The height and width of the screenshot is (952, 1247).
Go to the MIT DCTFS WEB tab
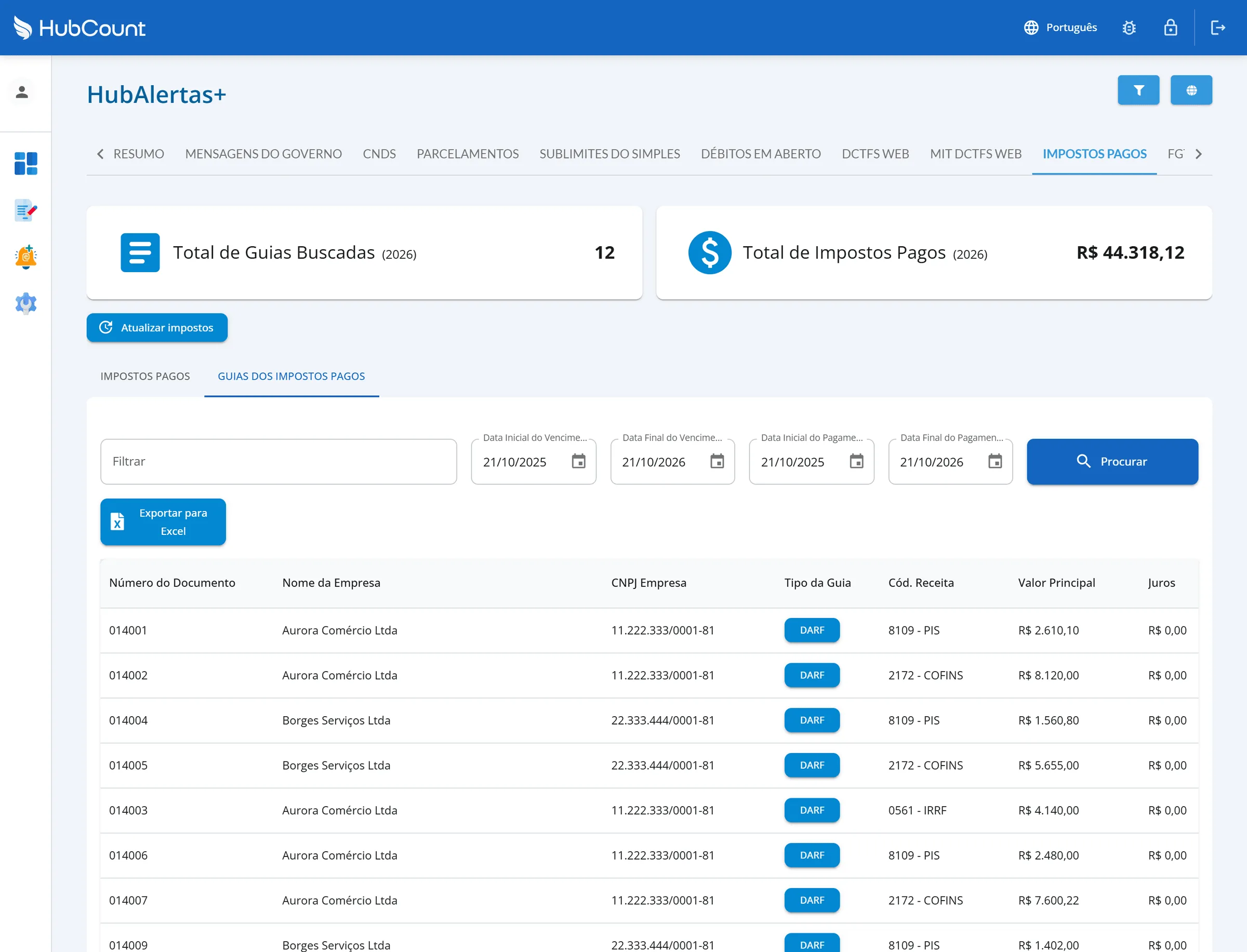point(975,154)
